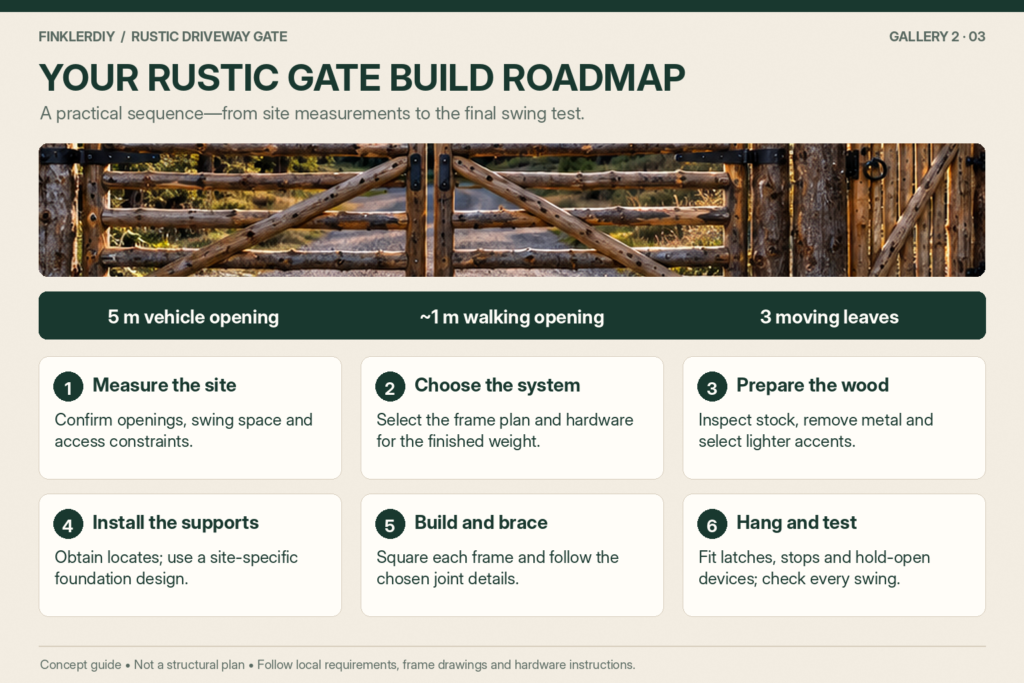This screenshot has width=1024, height=683.
Task: Click the step 5 number badge
Action: [x=390, y=524]
